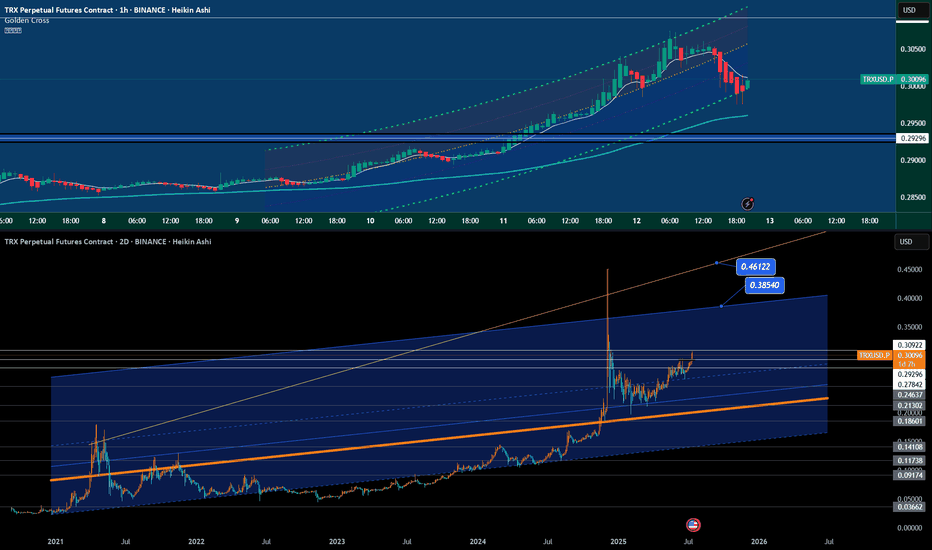Click the 0.38540 price callout label

click(764, 285)
